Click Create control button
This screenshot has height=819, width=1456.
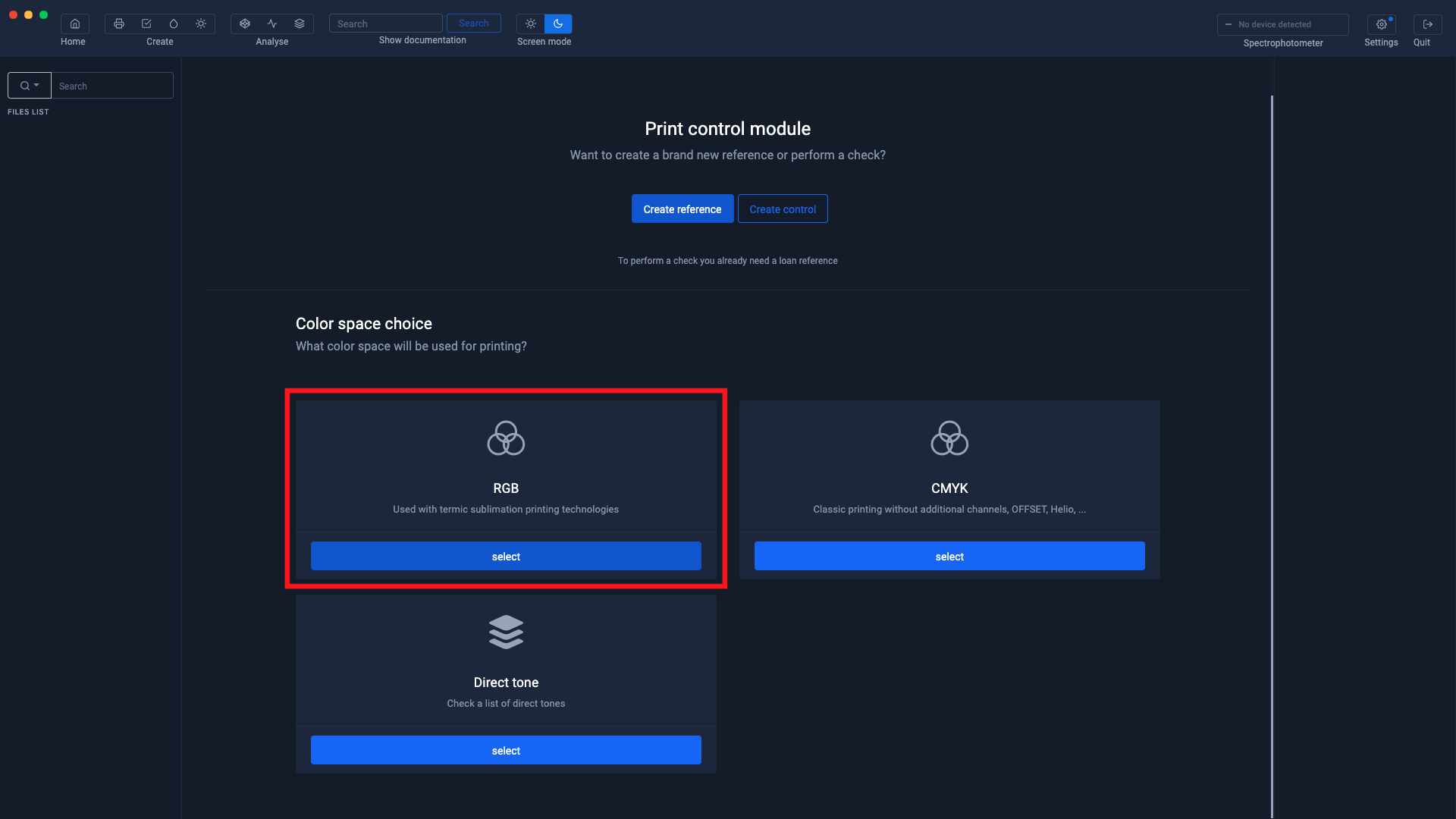point(783,209)
